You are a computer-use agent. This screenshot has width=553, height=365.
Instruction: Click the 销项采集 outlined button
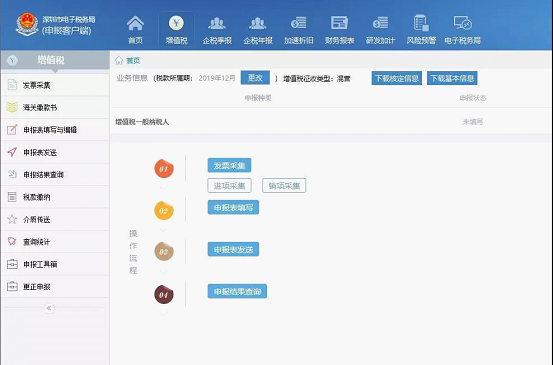pyautogui.click(x=284, y=185)
